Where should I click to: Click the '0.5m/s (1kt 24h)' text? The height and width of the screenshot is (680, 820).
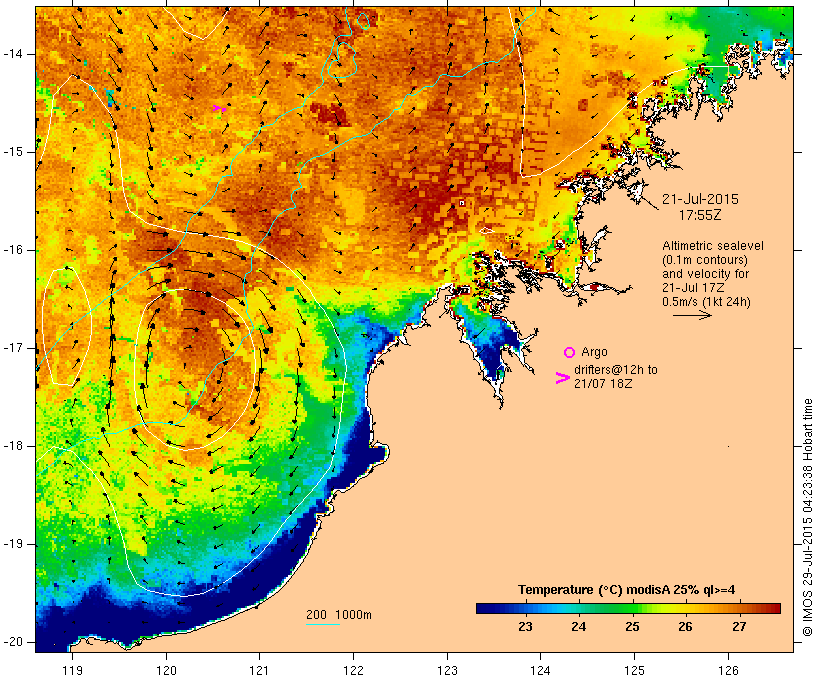[x=706, y=302]
